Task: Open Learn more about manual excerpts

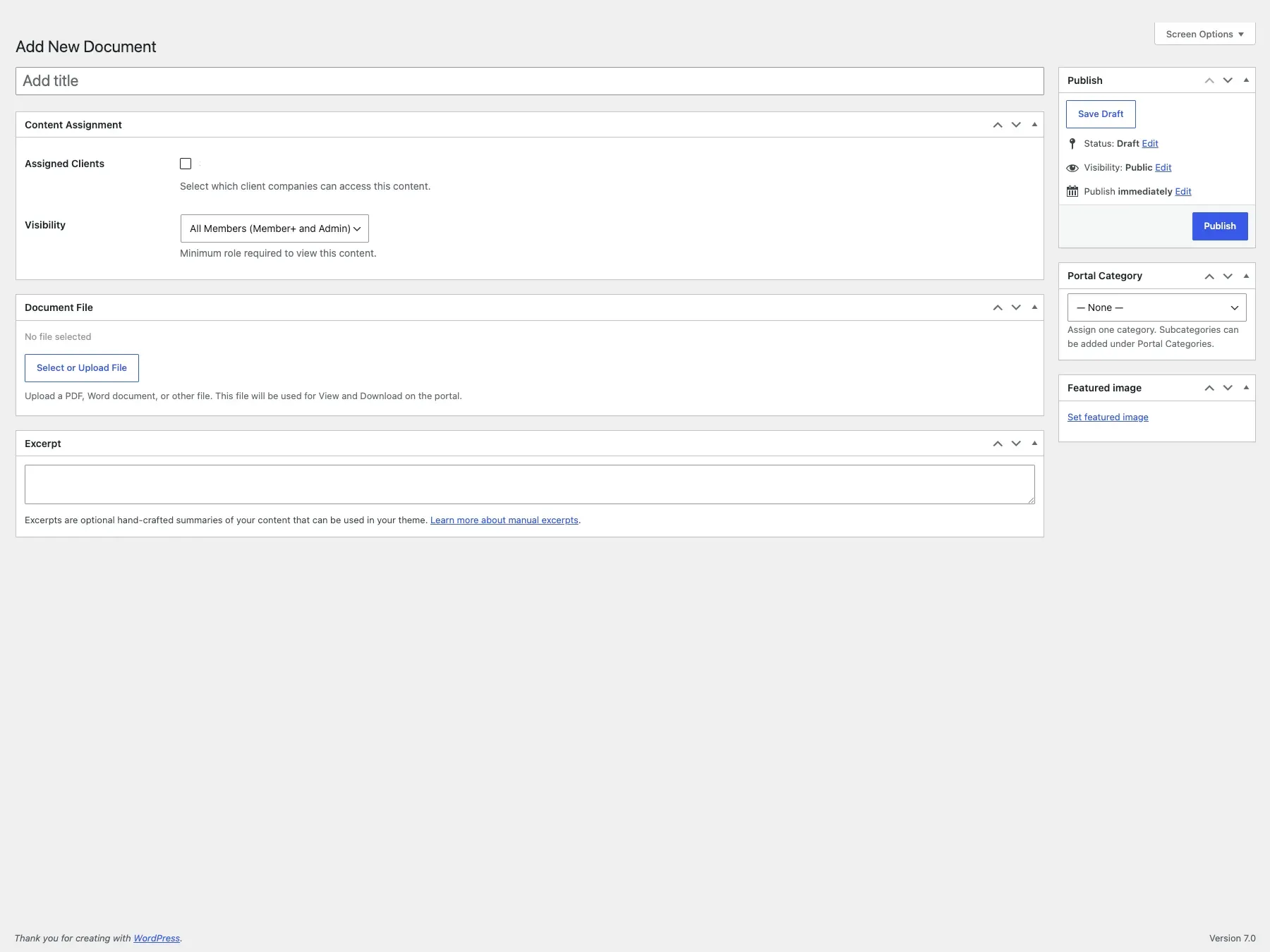Action: (504, 520)
